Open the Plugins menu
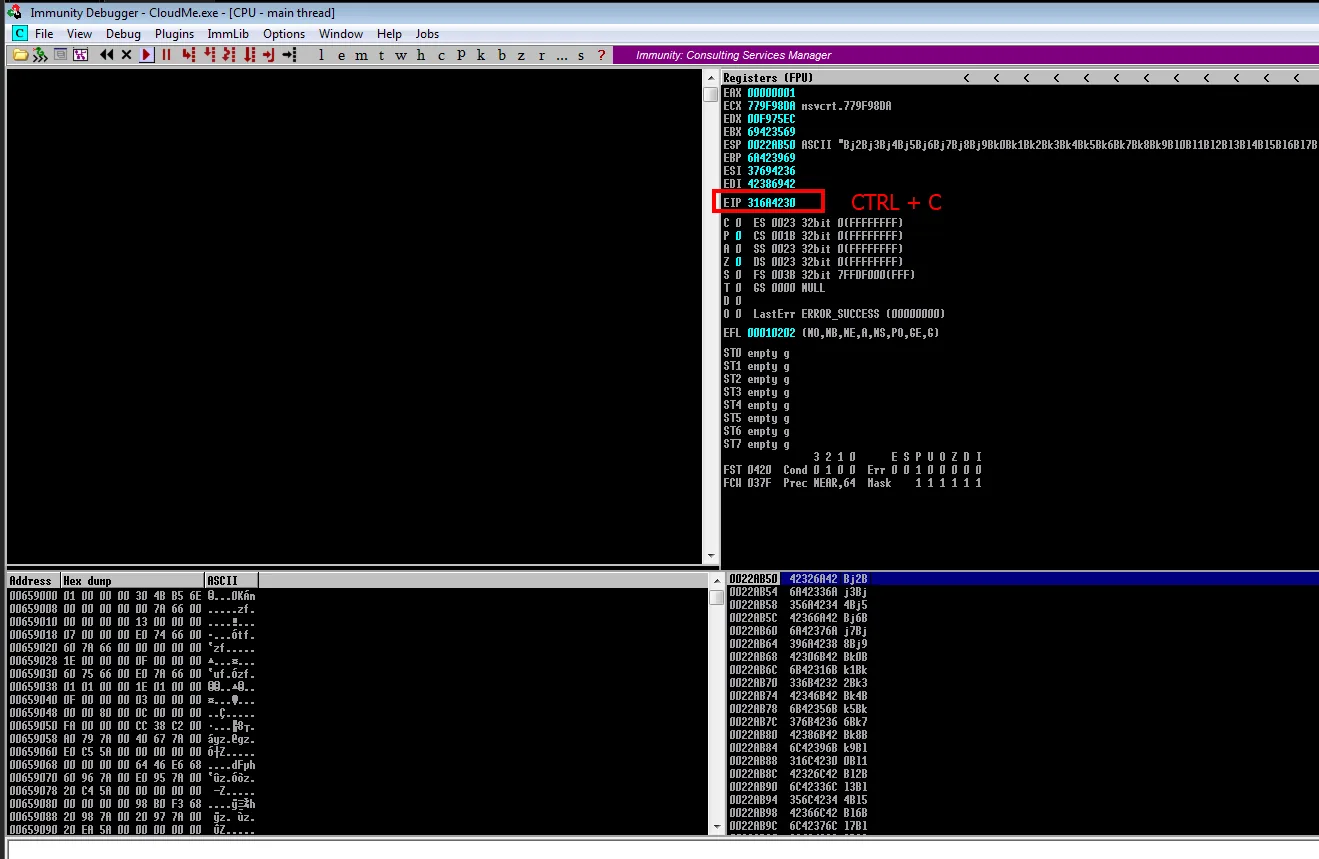This screenshot has width=1319, height=859. (174, 34)
